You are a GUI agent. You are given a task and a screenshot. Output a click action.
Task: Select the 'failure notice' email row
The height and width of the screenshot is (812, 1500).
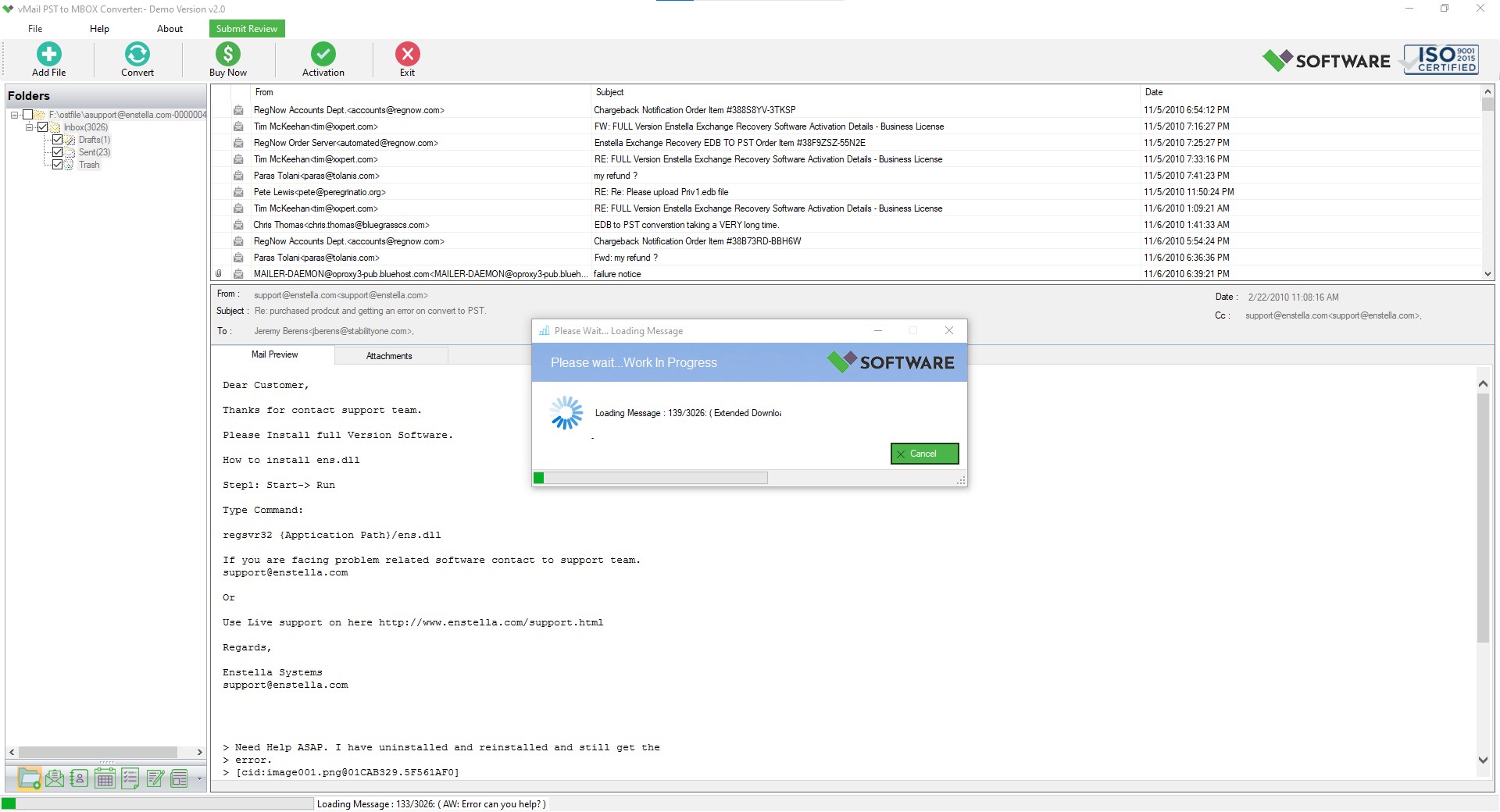[847, 274]
